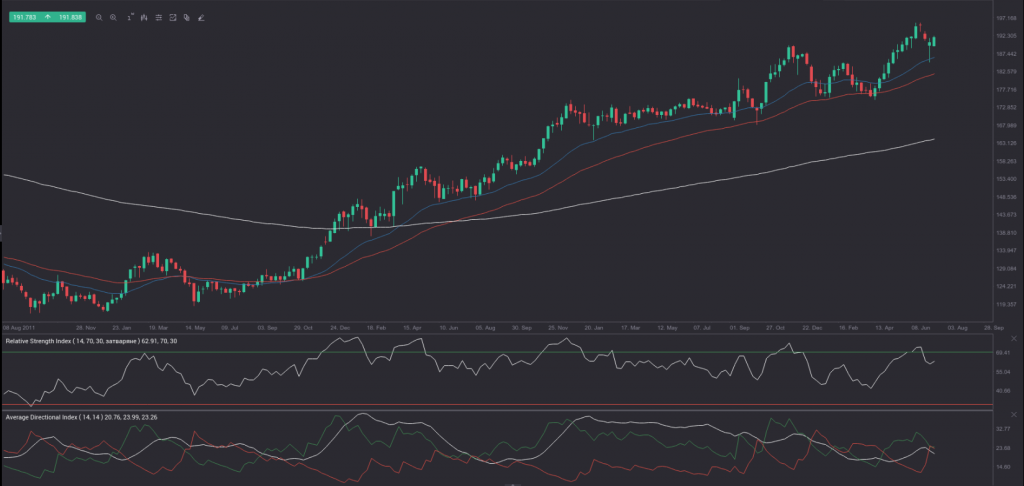
Task: Click the up arrow between the prices
Action: click(x=46, y=18)
